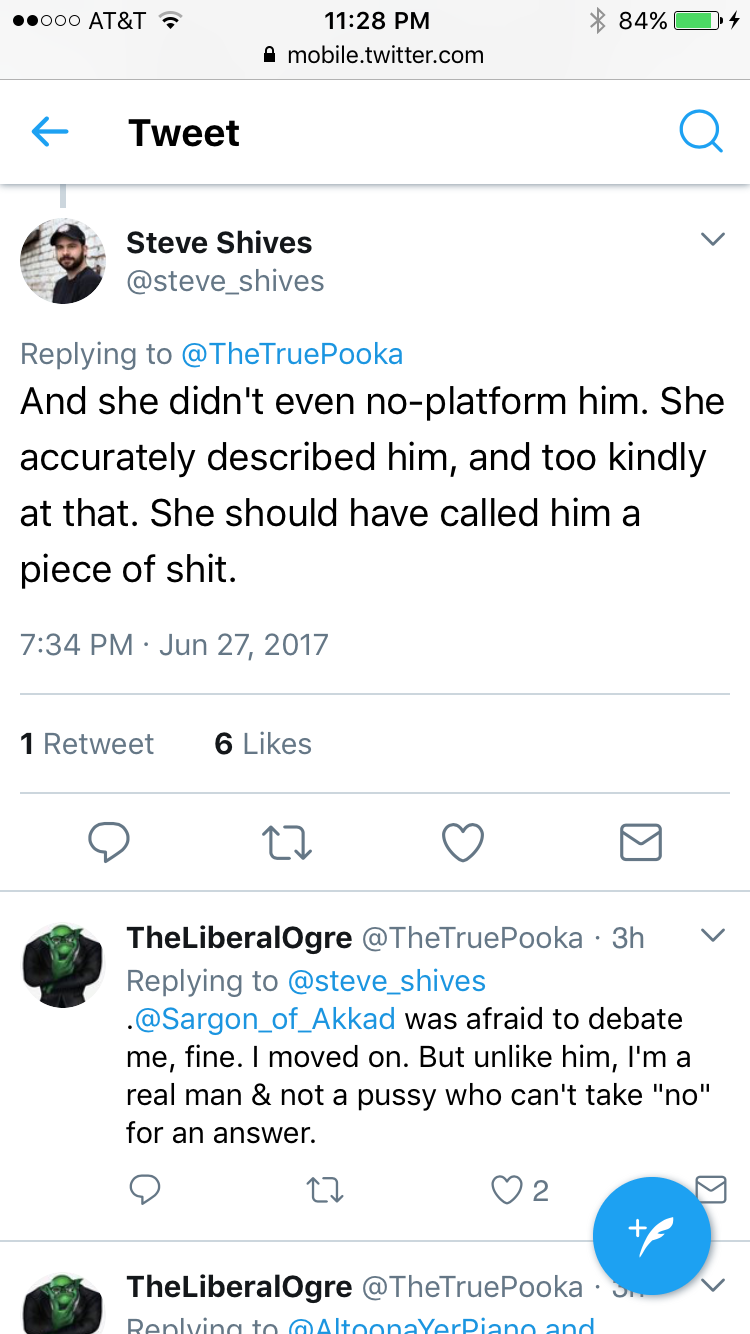
Task: Share main tweet via envelope message icon
Action: pos(641,842)
